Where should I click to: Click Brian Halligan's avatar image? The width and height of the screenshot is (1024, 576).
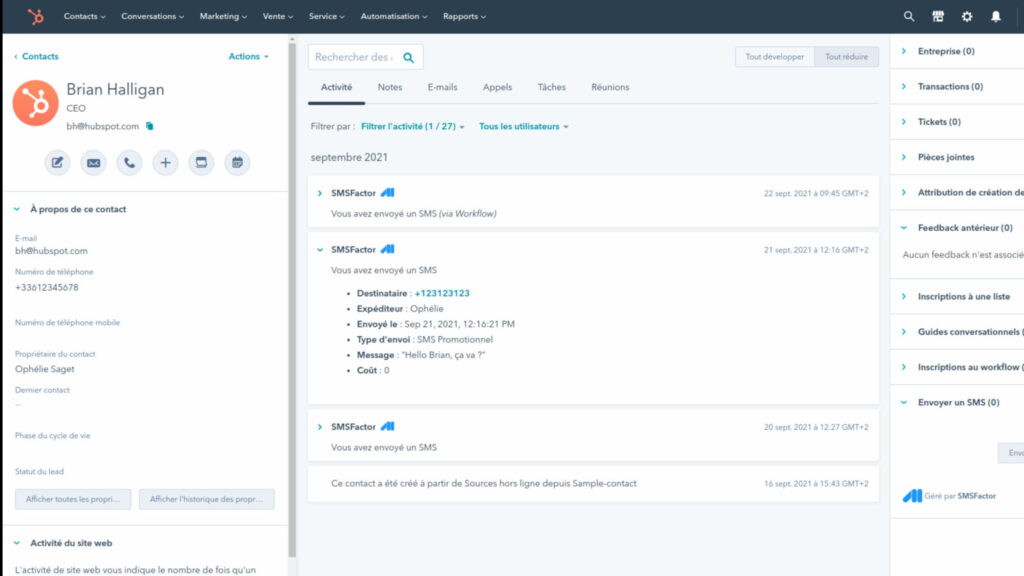pyautogui.click(x=35, y=103)
